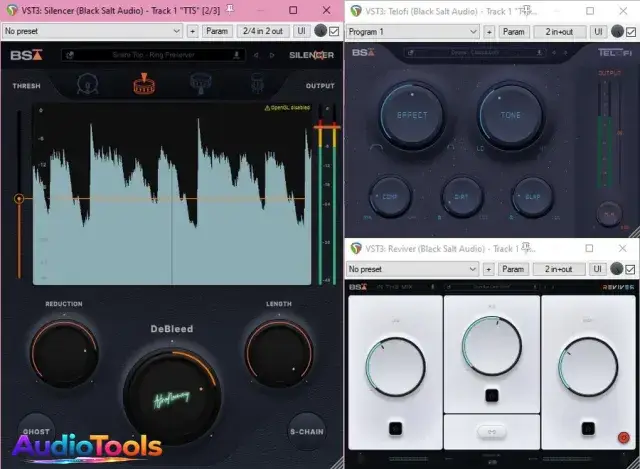This screenshot has height=469, width=640.
Task: Click the THRESH slider handle in Silencer
Action: (19, 199)
